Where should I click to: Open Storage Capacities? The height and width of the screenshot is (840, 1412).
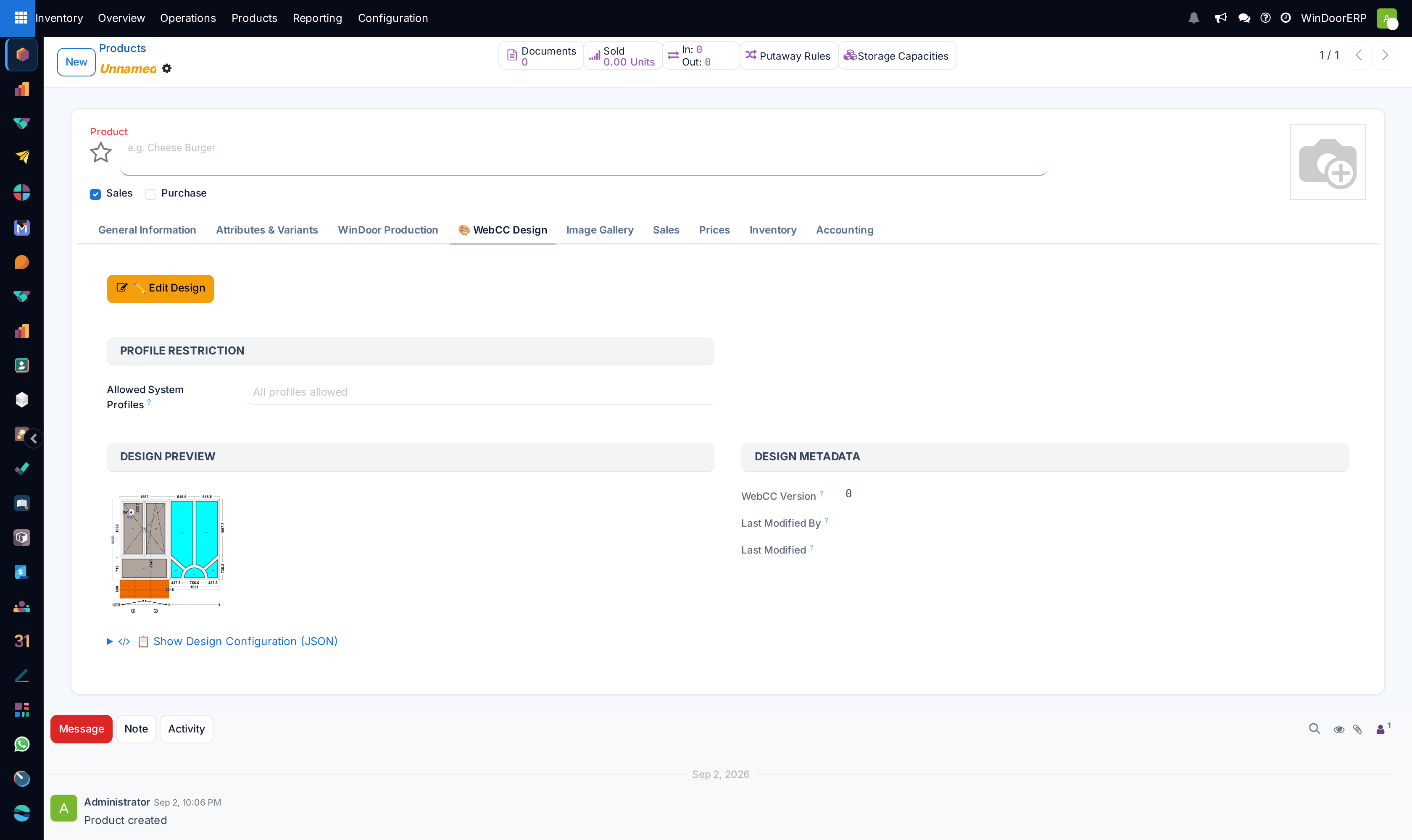click(x=897, y=55)
